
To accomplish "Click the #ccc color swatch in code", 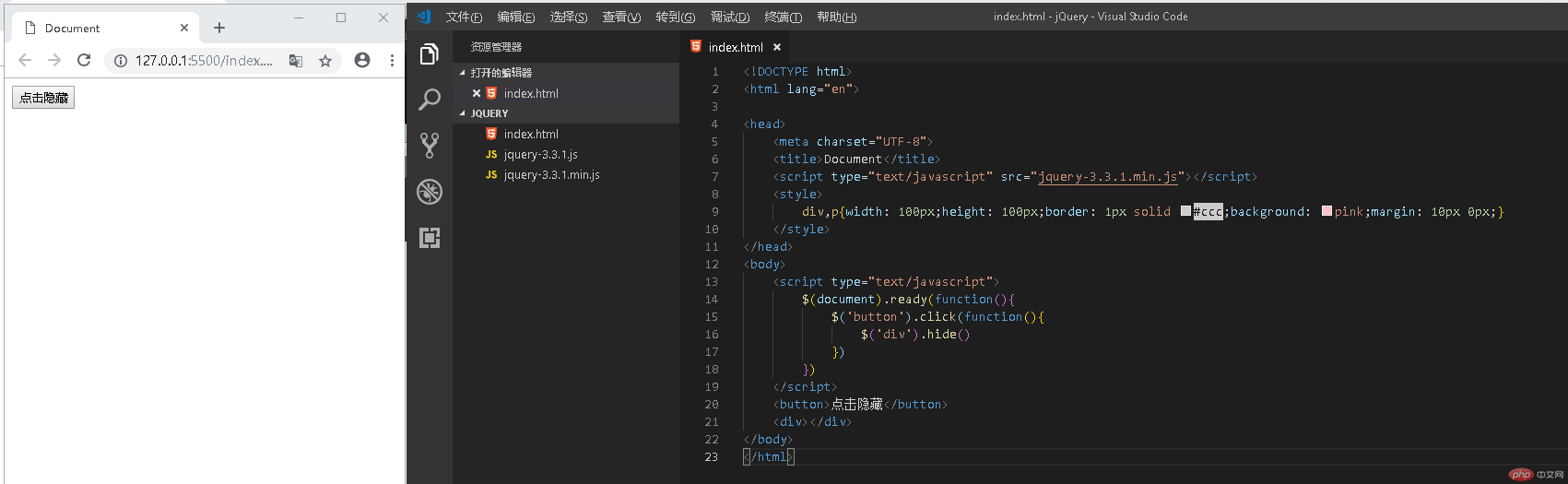I will coord(1185,211).
